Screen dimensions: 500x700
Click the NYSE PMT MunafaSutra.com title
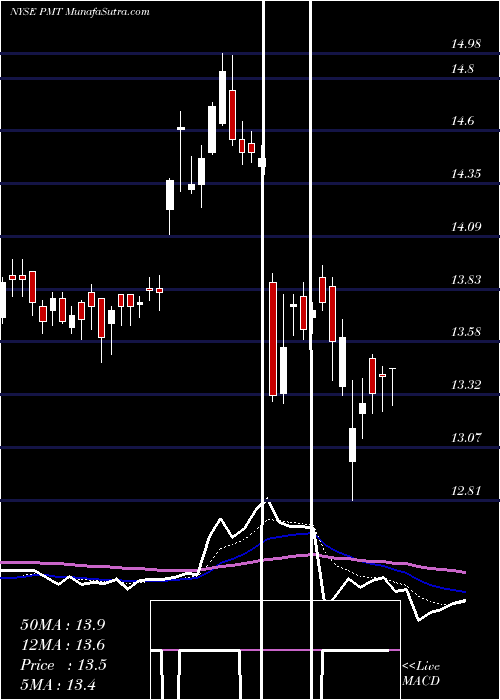tap(80, 12)
